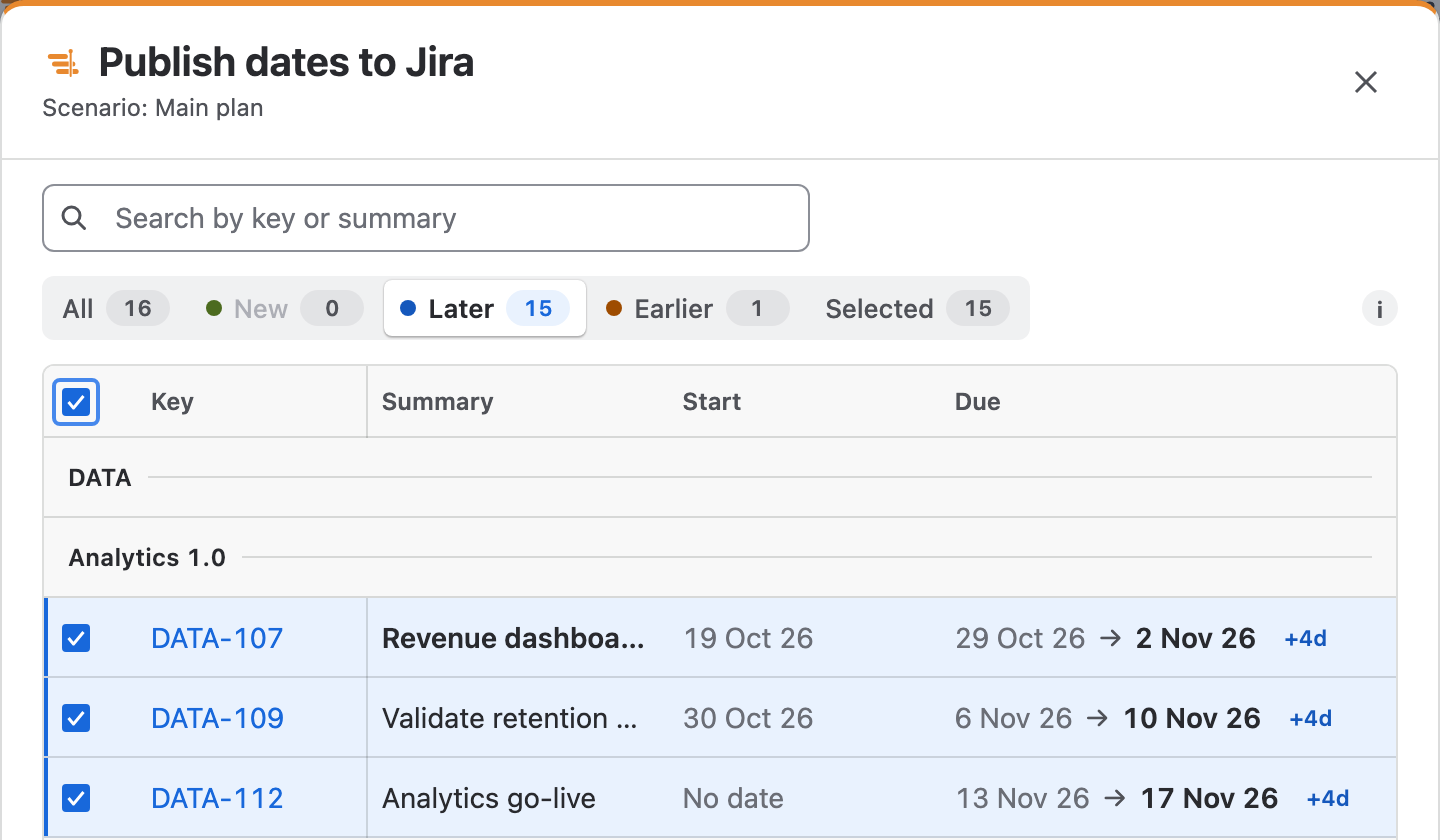The height and width of the screenshot is (840, 1440).
Task: Click the 'Revenue dashboa…' summary cell
Action: click(x=513, y=638)
